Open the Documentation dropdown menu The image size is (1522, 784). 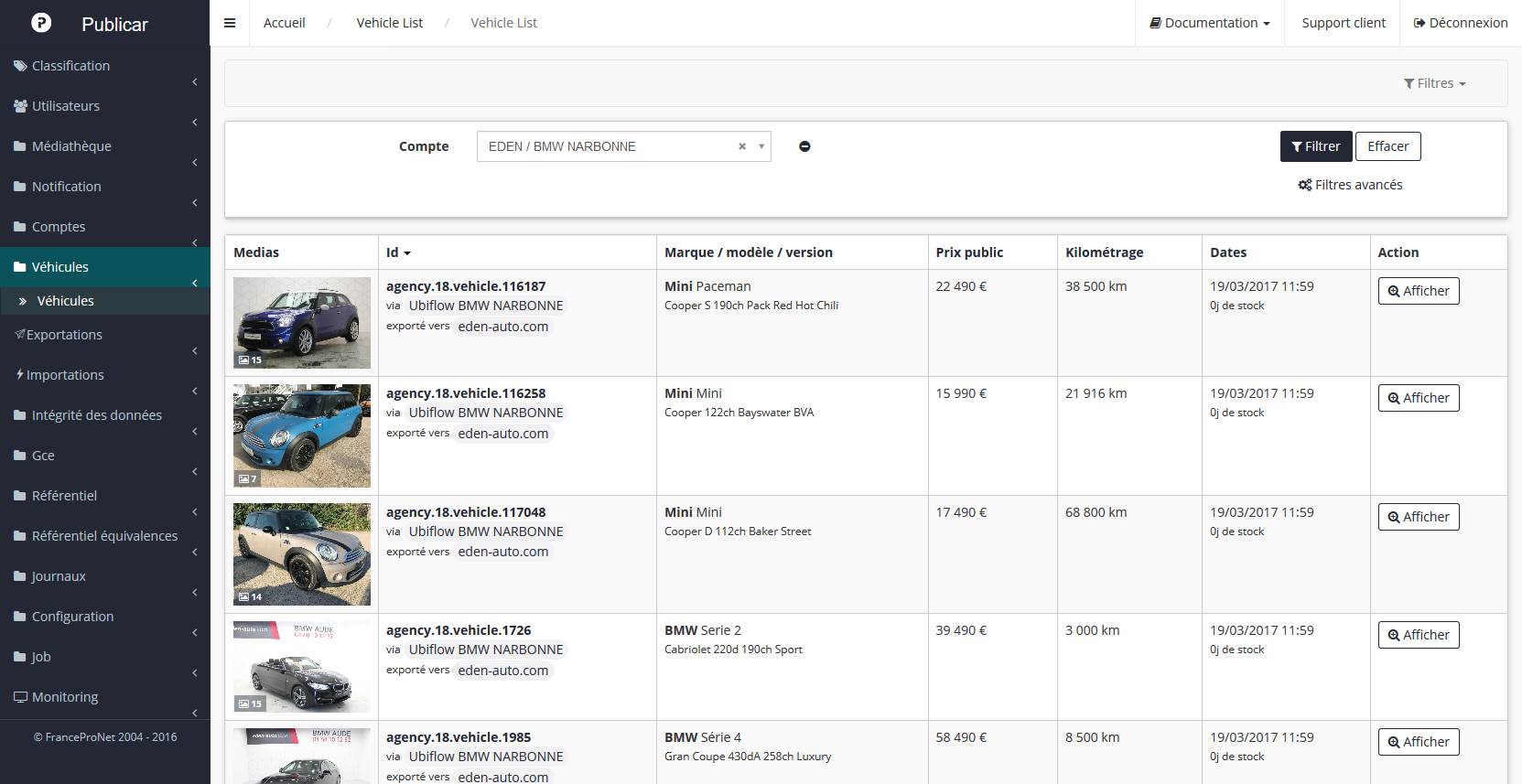click(x=1210, y=23)
